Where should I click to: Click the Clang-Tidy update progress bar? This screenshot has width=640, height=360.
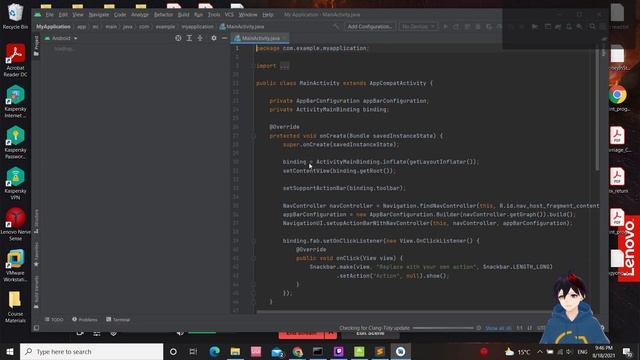click(443, 328)
